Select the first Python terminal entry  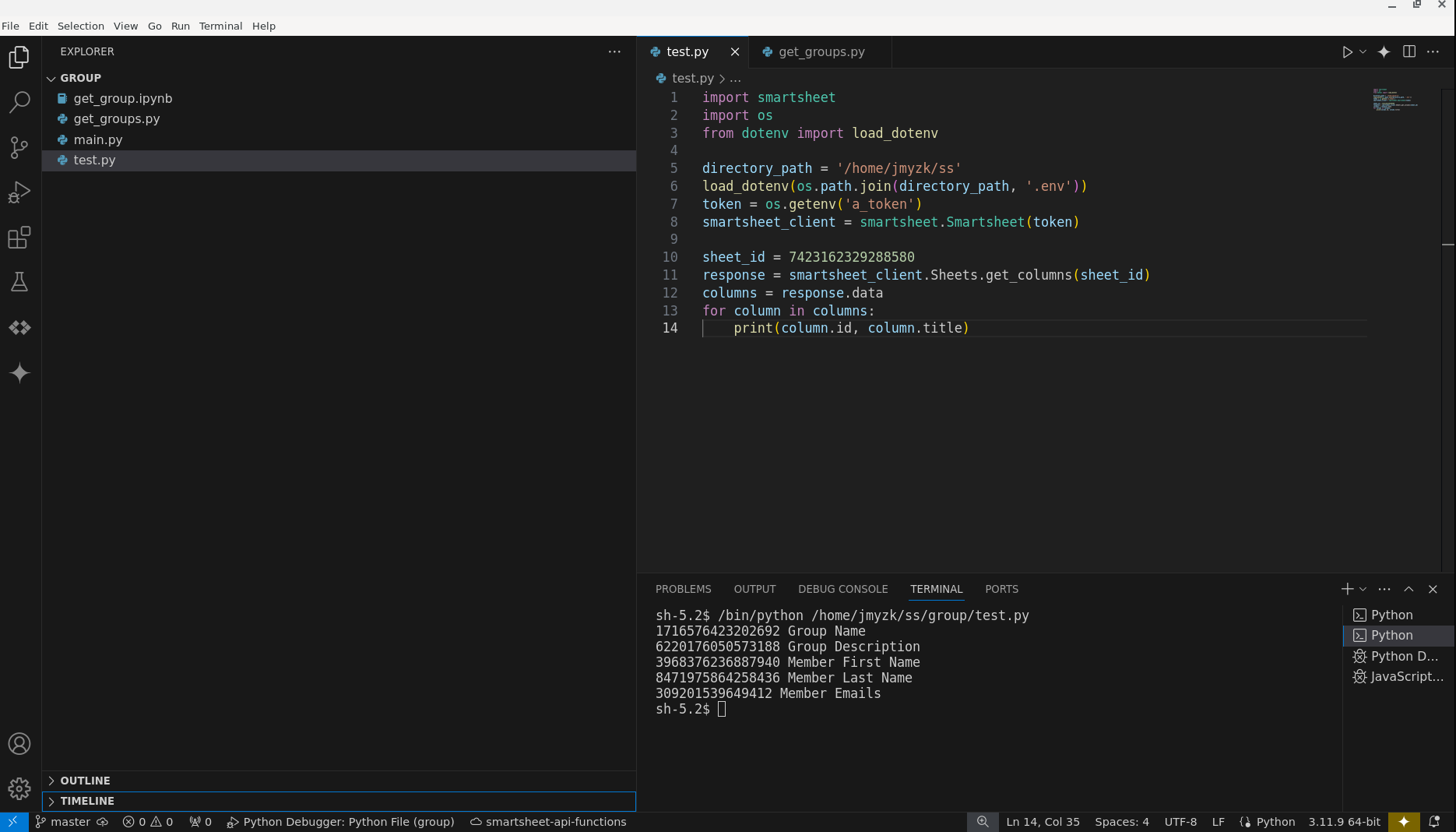click(1398, 615)
